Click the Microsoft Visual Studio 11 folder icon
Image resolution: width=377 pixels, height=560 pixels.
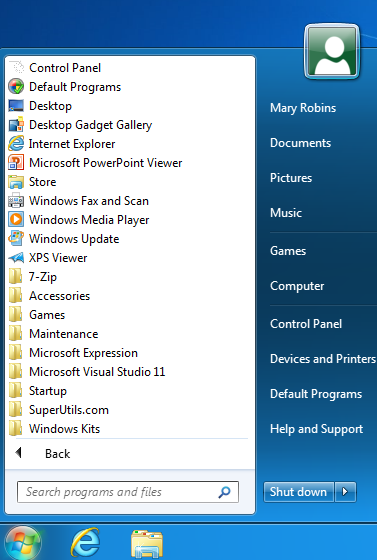click(15, 371)
